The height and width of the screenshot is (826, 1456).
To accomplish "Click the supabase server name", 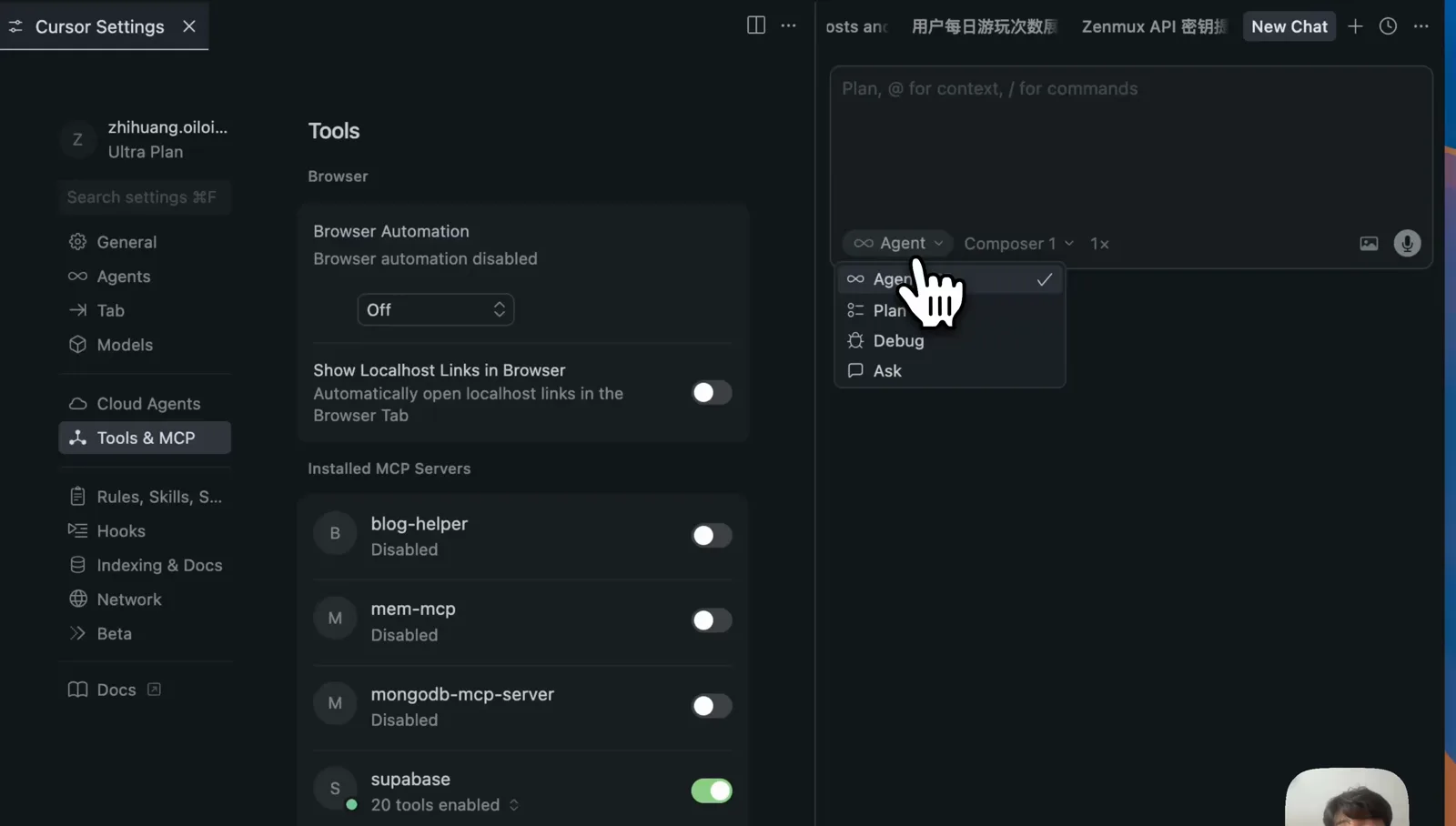I will (410, 780).
